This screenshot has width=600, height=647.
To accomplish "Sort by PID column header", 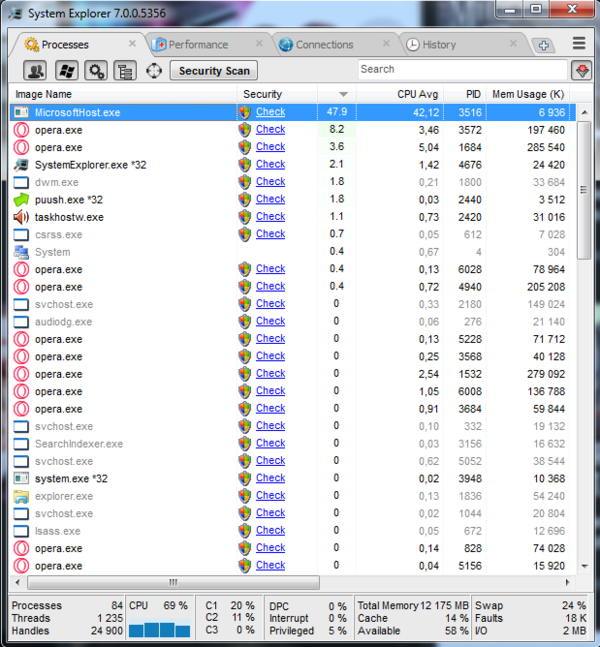I will [465, 94].
